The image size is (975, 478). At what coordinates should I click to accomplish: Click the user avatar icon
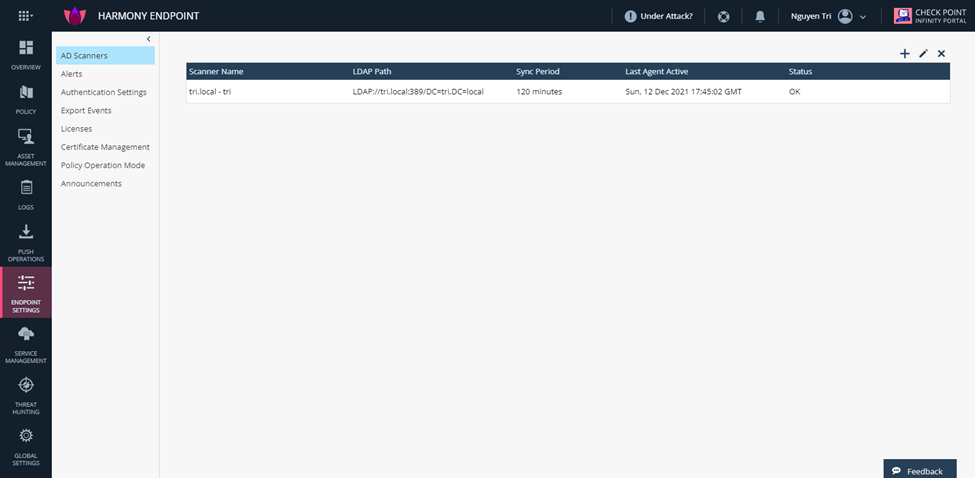[x=845, y=16]
